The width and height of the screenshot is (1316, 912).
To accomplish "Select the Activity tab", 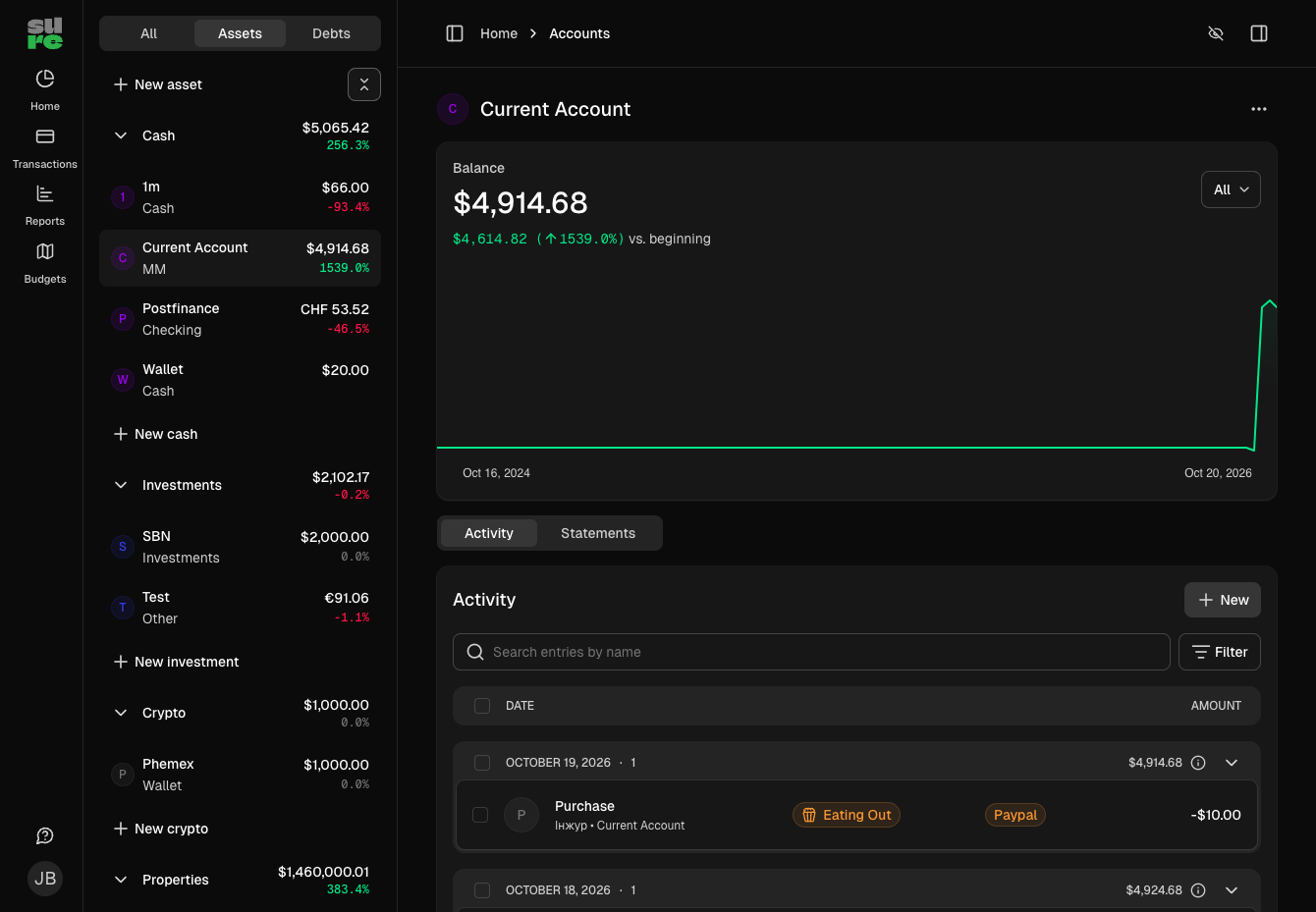I will point(489,533).
